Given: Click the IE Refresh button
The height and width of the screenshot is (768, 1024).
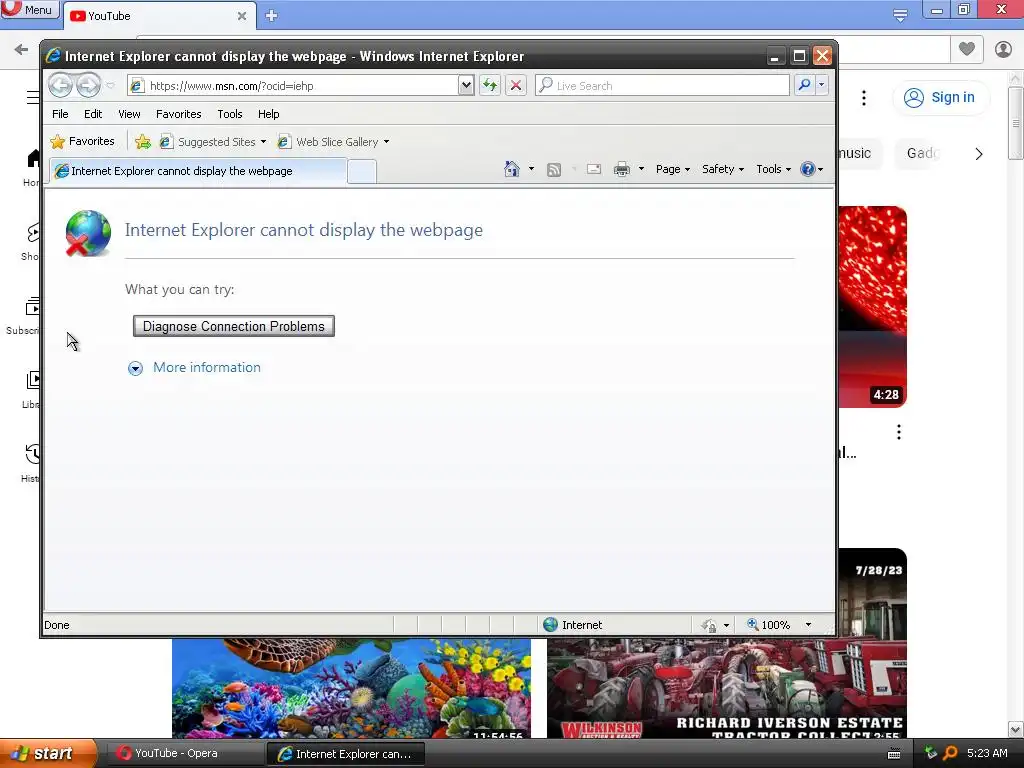Looking at the screenshot, I should tap(490, 85).
